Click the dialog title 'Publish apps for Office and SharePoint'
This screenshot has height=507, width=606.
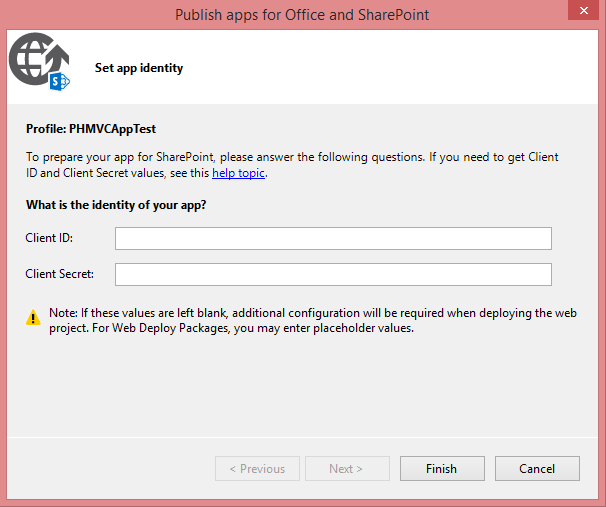pos(302,15)
